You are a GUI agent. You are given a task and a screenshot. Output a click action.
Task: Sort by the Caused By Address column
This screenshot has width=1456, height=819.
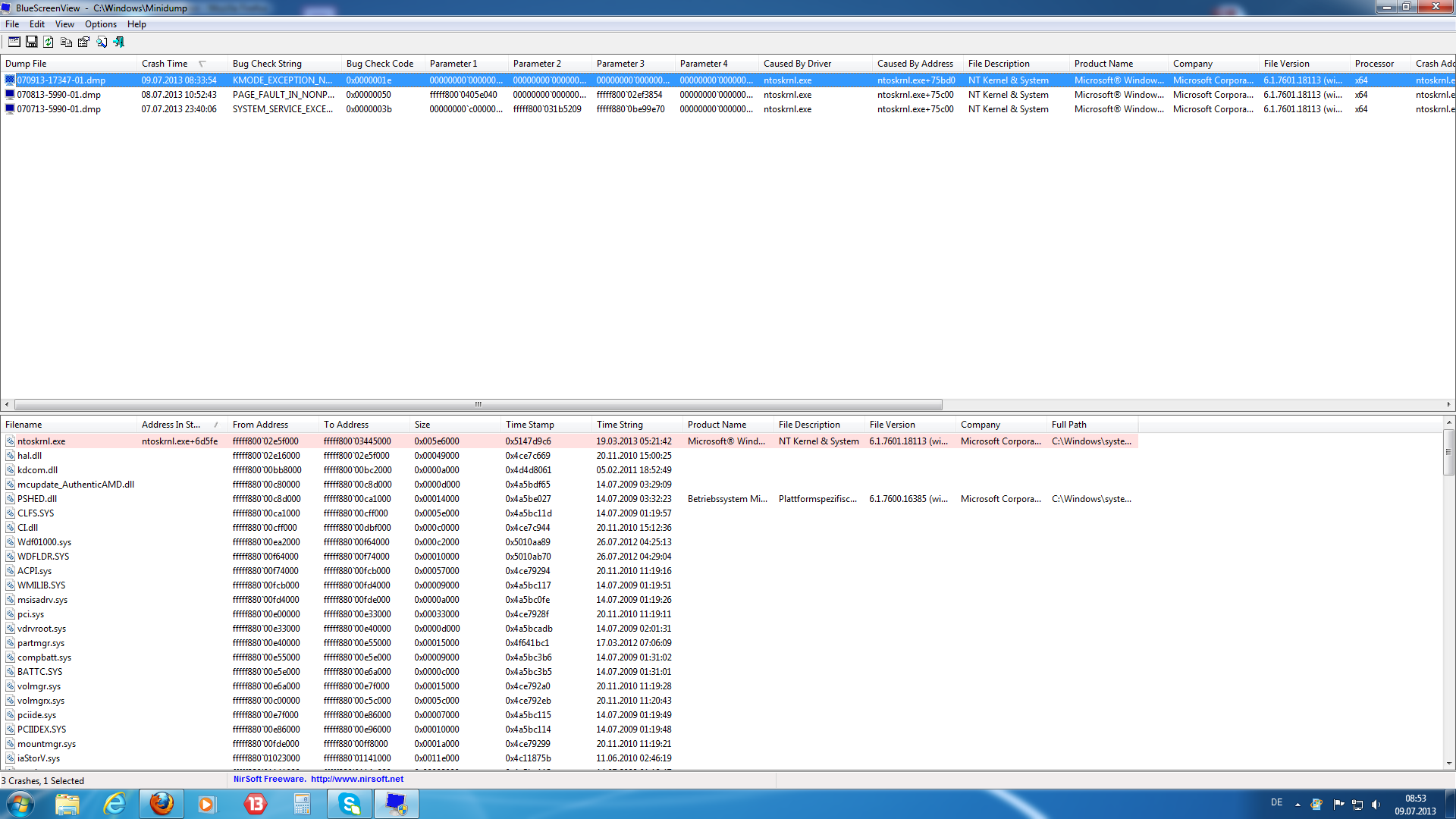point(918,64)
